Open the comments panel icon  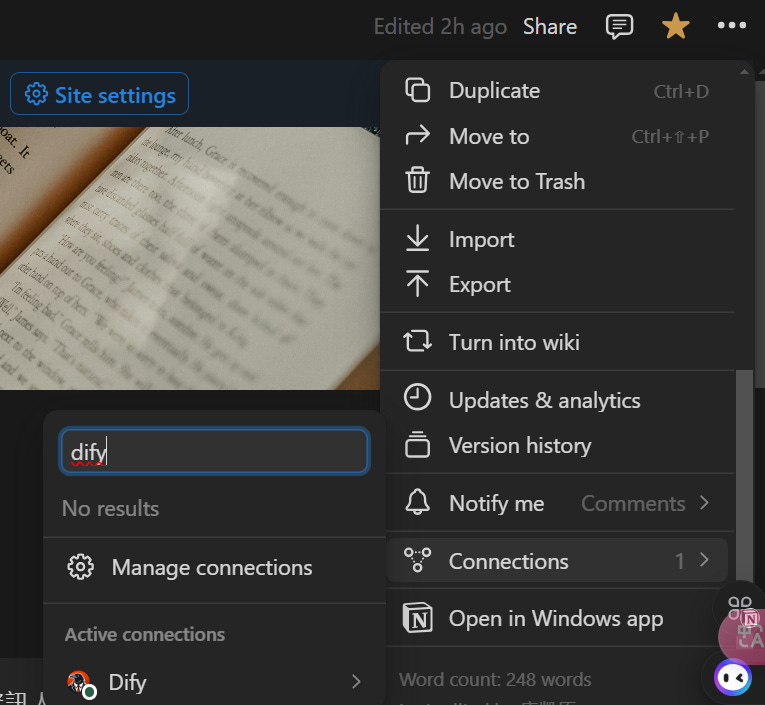tap(619, 26)
